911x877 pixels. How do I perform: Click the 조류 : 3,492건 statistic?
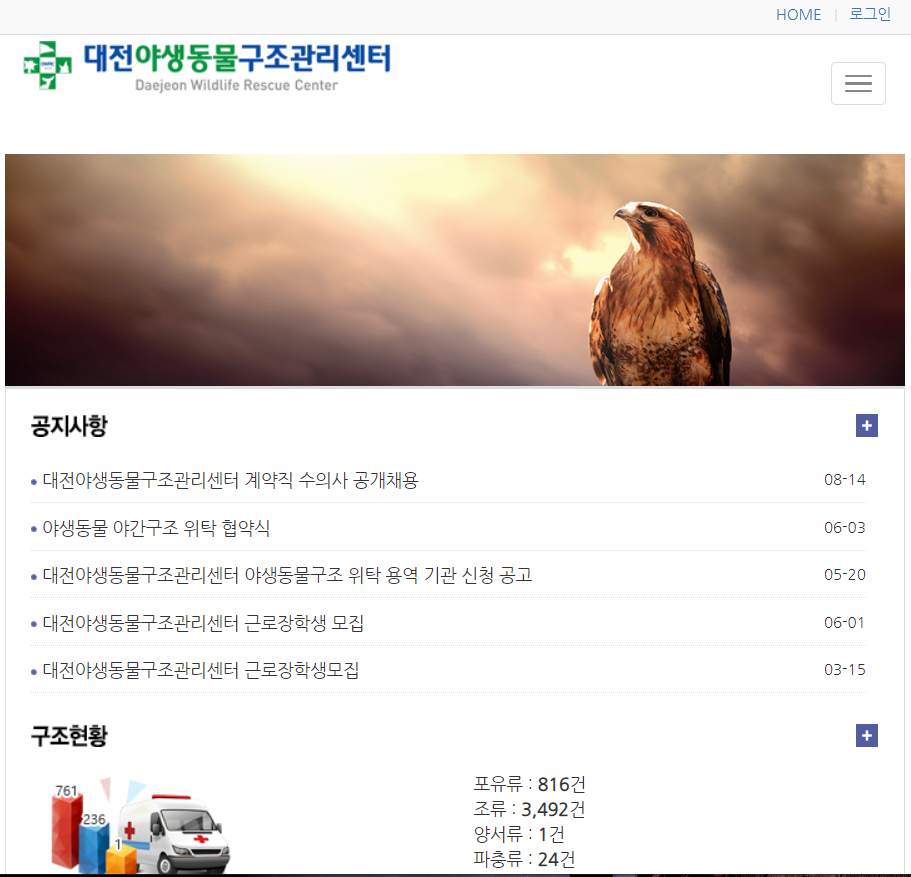[x=529, y=809]
